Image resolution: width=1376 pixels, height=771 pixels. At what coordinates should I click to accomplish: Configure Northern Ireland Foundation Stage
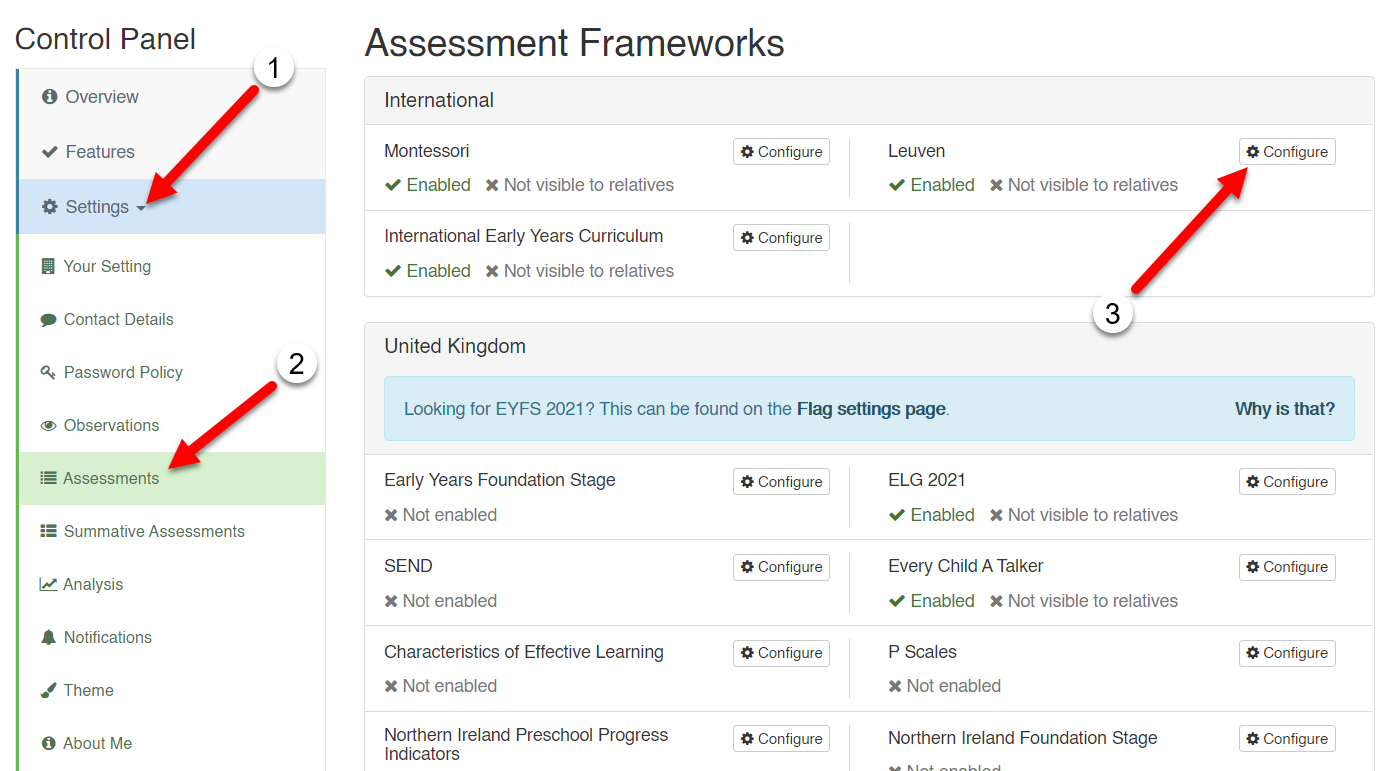tap(1287, 739)
